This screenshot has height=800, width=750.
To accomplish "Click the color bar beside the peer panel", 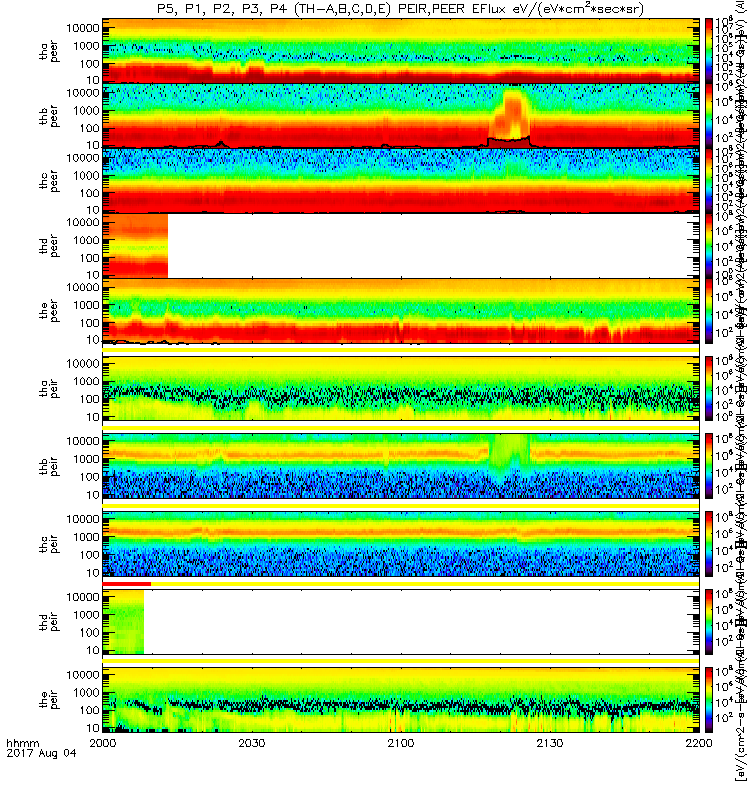I will coord(709,311).
